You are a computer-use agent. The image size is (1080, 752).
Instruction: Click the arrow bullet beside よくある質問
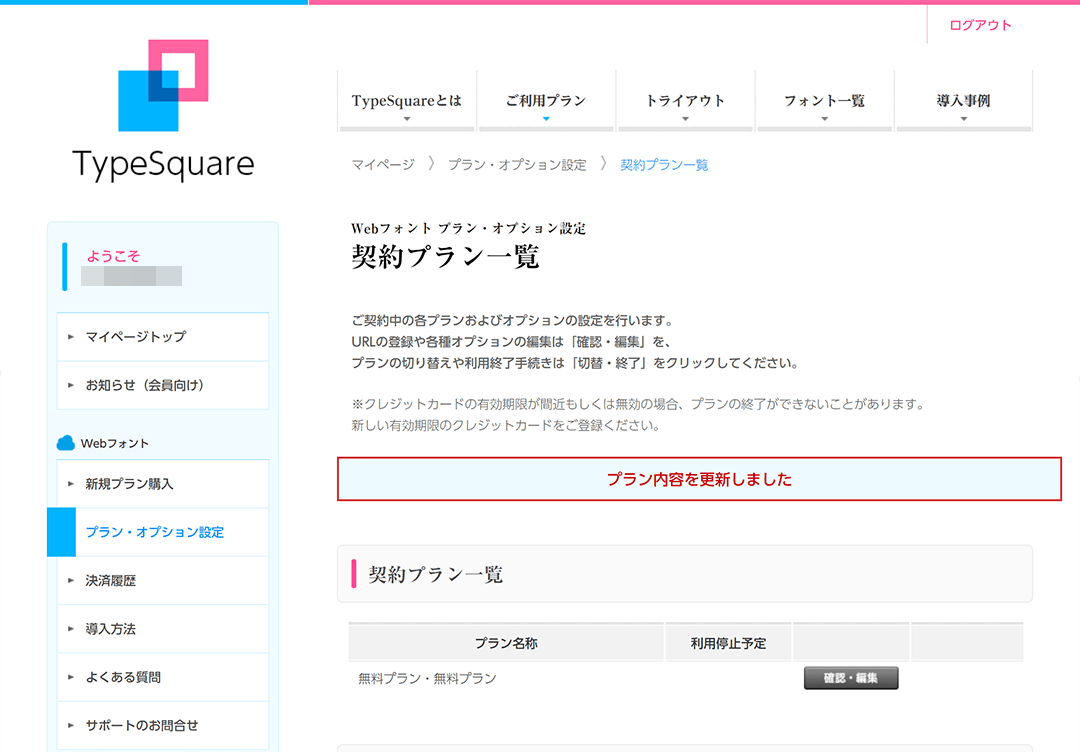(70, 677)
